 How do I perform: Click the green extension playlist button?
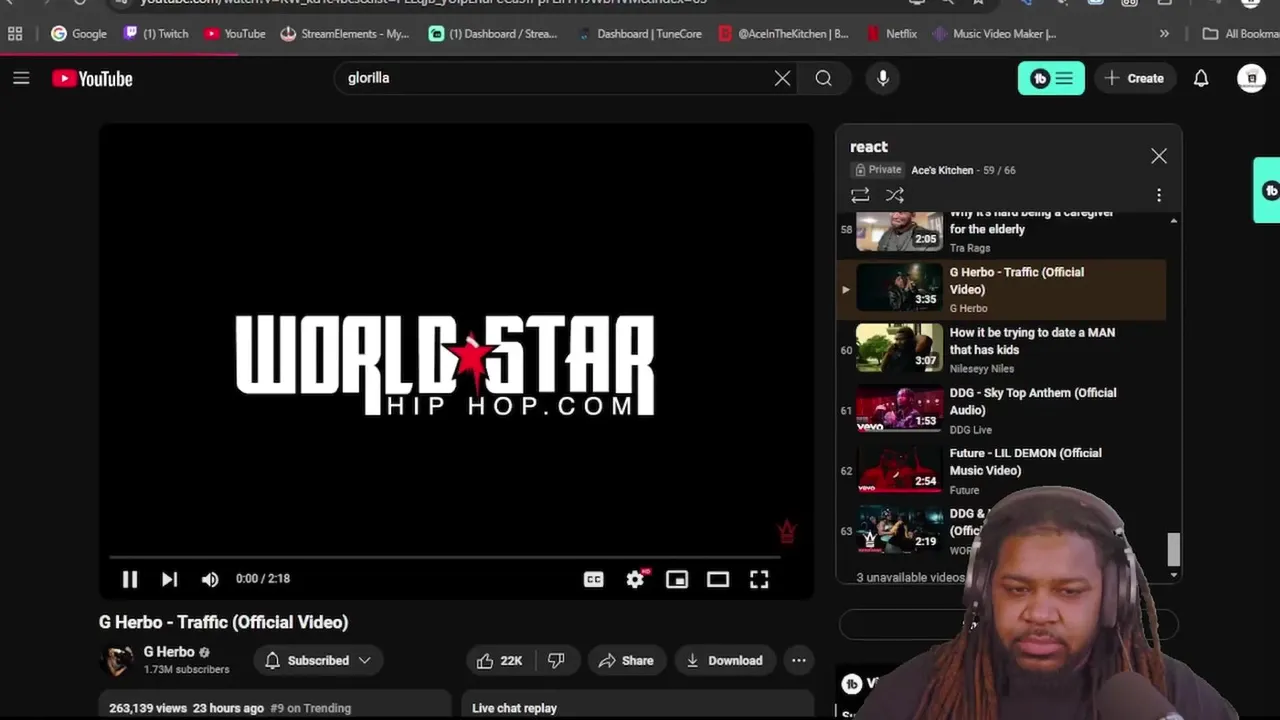point(1051,78)
